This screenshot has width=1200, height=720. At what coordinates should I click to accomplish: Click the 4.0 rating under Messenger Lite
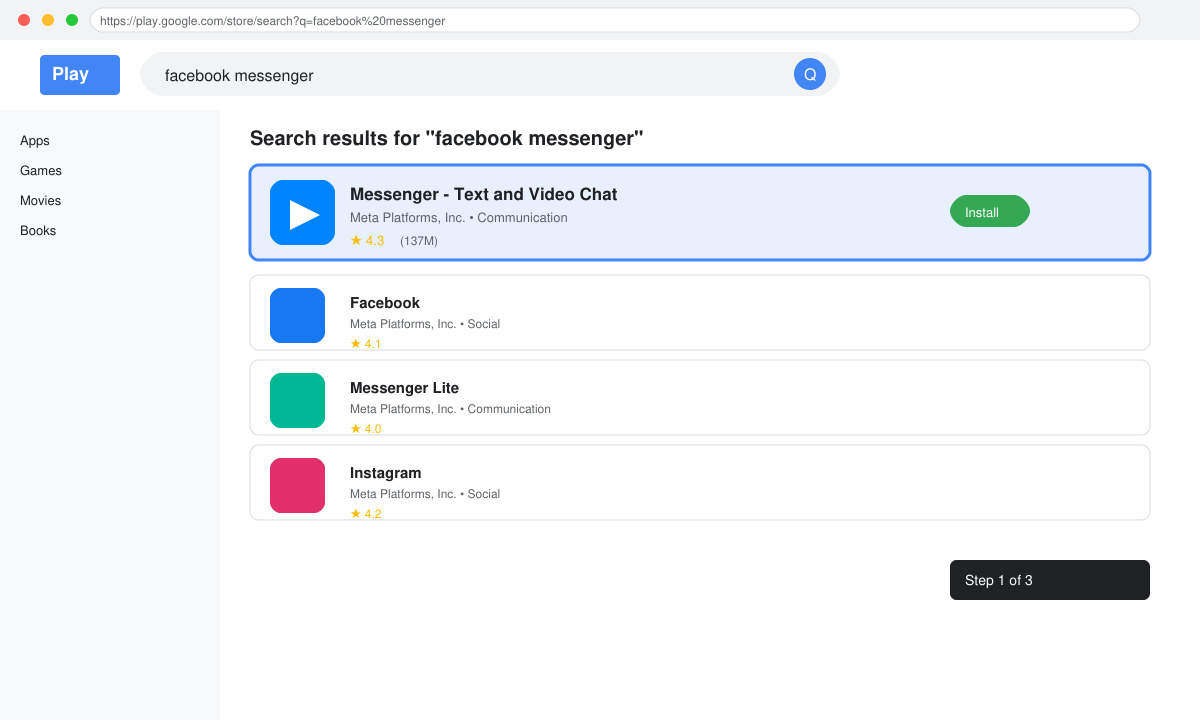coord(365,429)
